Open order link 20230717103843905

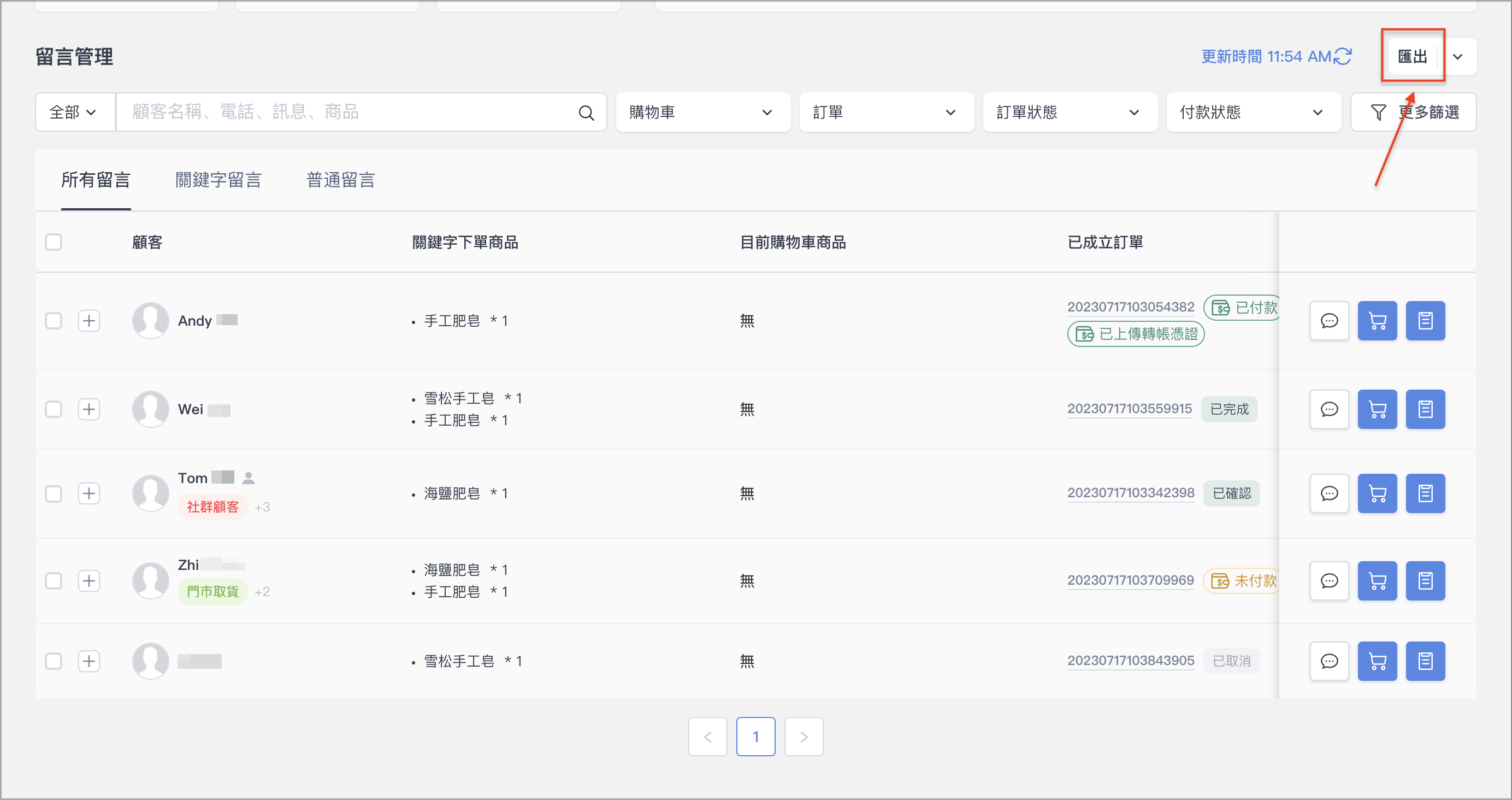click(1131, 661)
